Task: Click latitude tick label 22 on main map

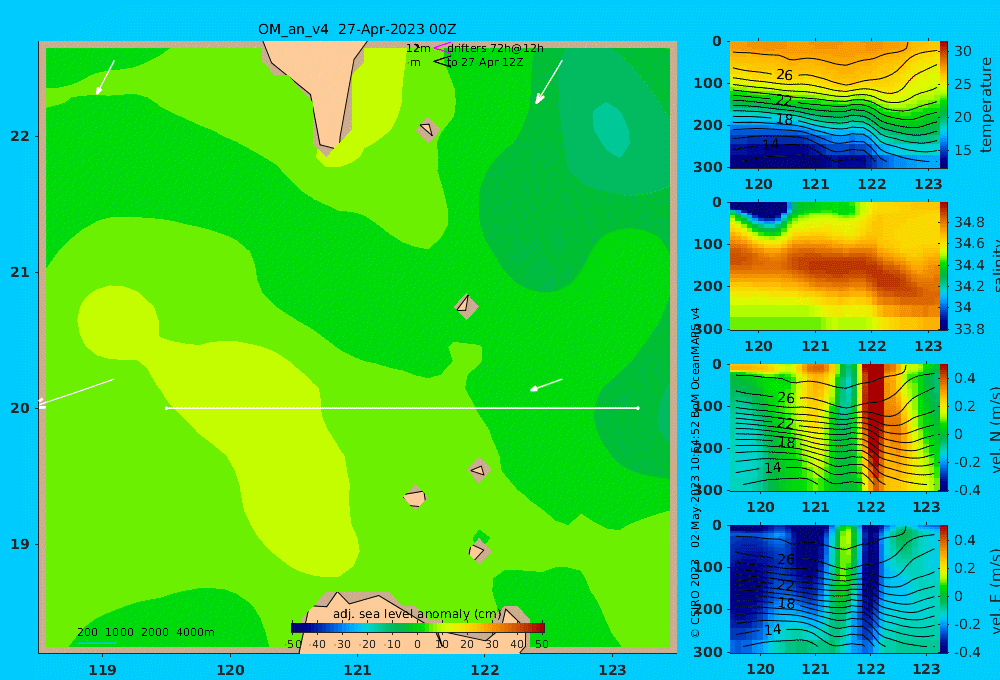Action: click(x=20, y=136)
